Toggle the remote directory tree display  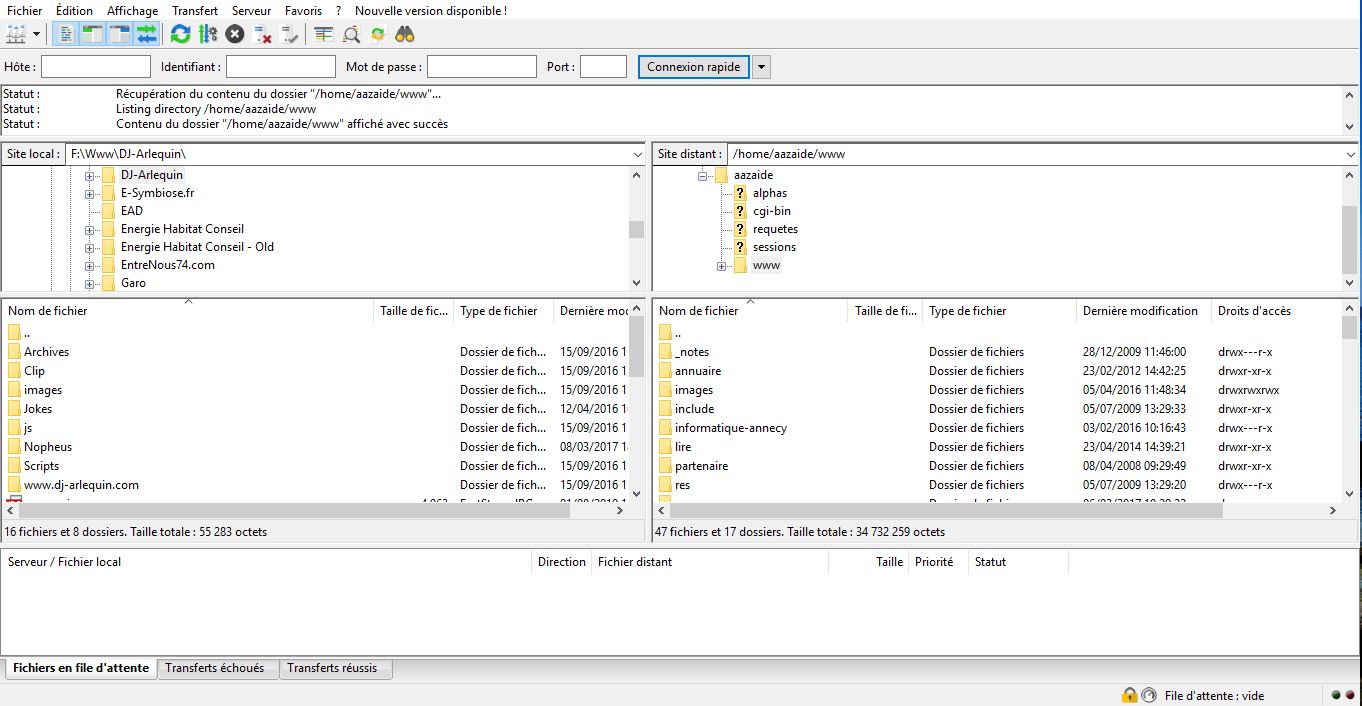click(x=119, y=34)
